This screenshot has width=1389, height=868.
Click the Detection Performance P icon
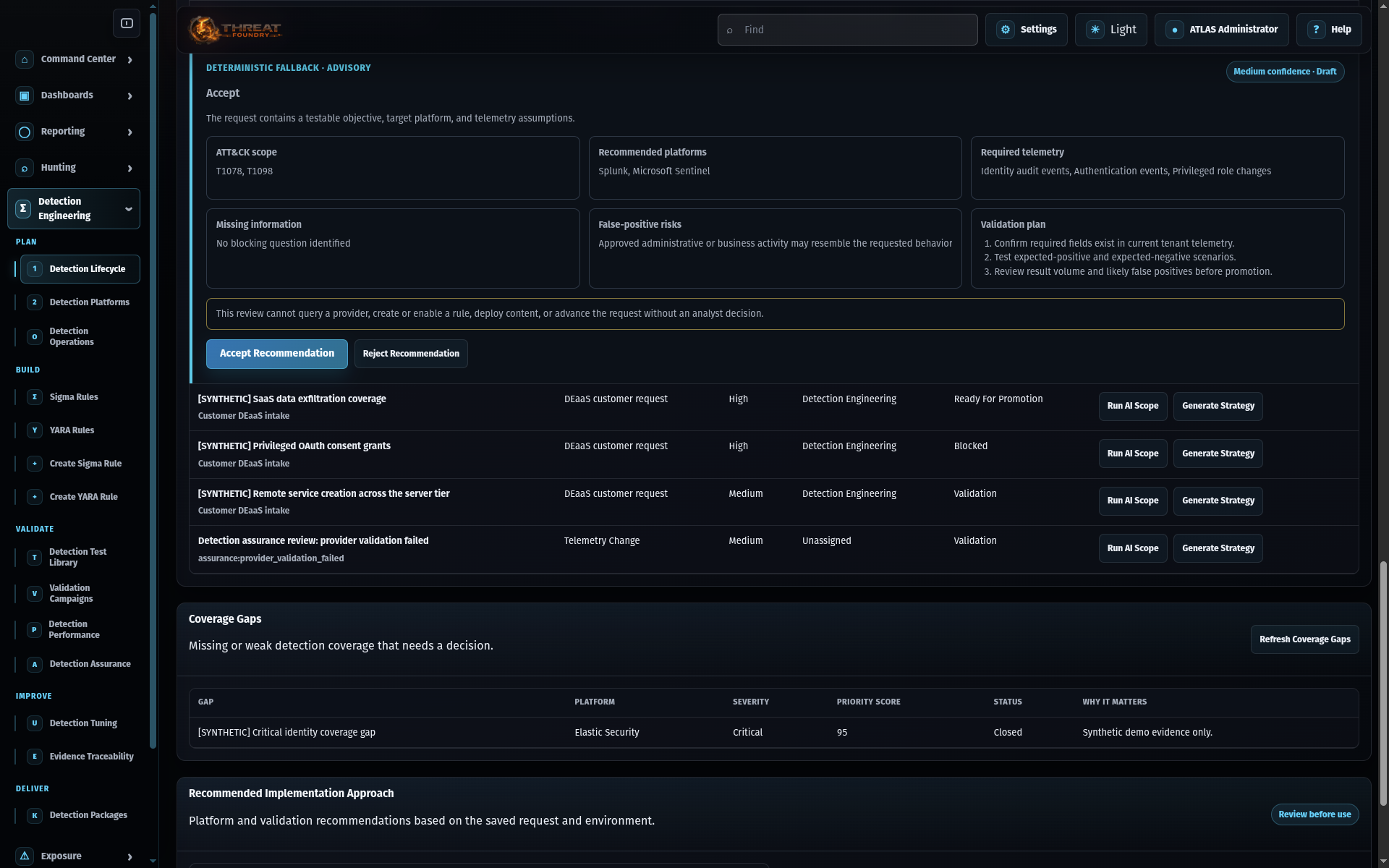click(x=34, y=630)
